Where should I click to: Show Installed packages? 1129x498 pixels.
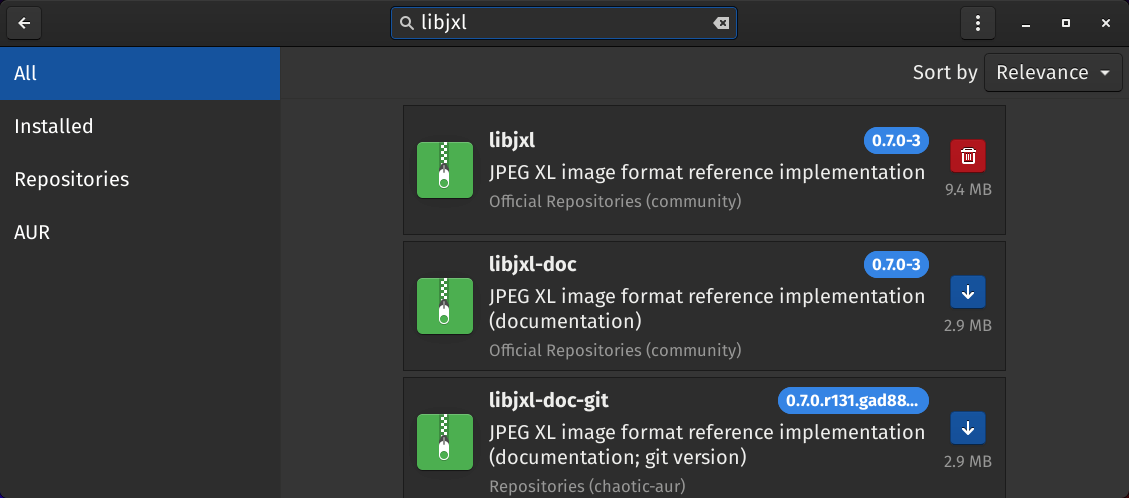[x=140, y=127]
